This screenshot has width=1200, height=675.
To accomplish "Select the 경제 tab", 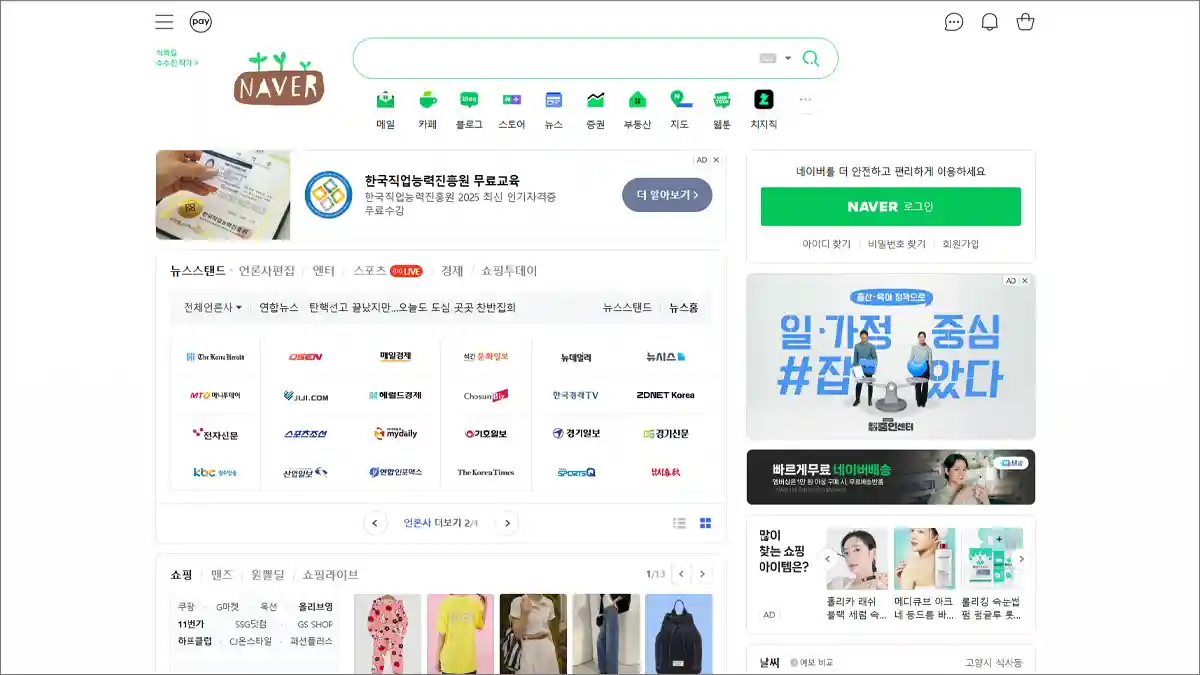I will [452, 271].
